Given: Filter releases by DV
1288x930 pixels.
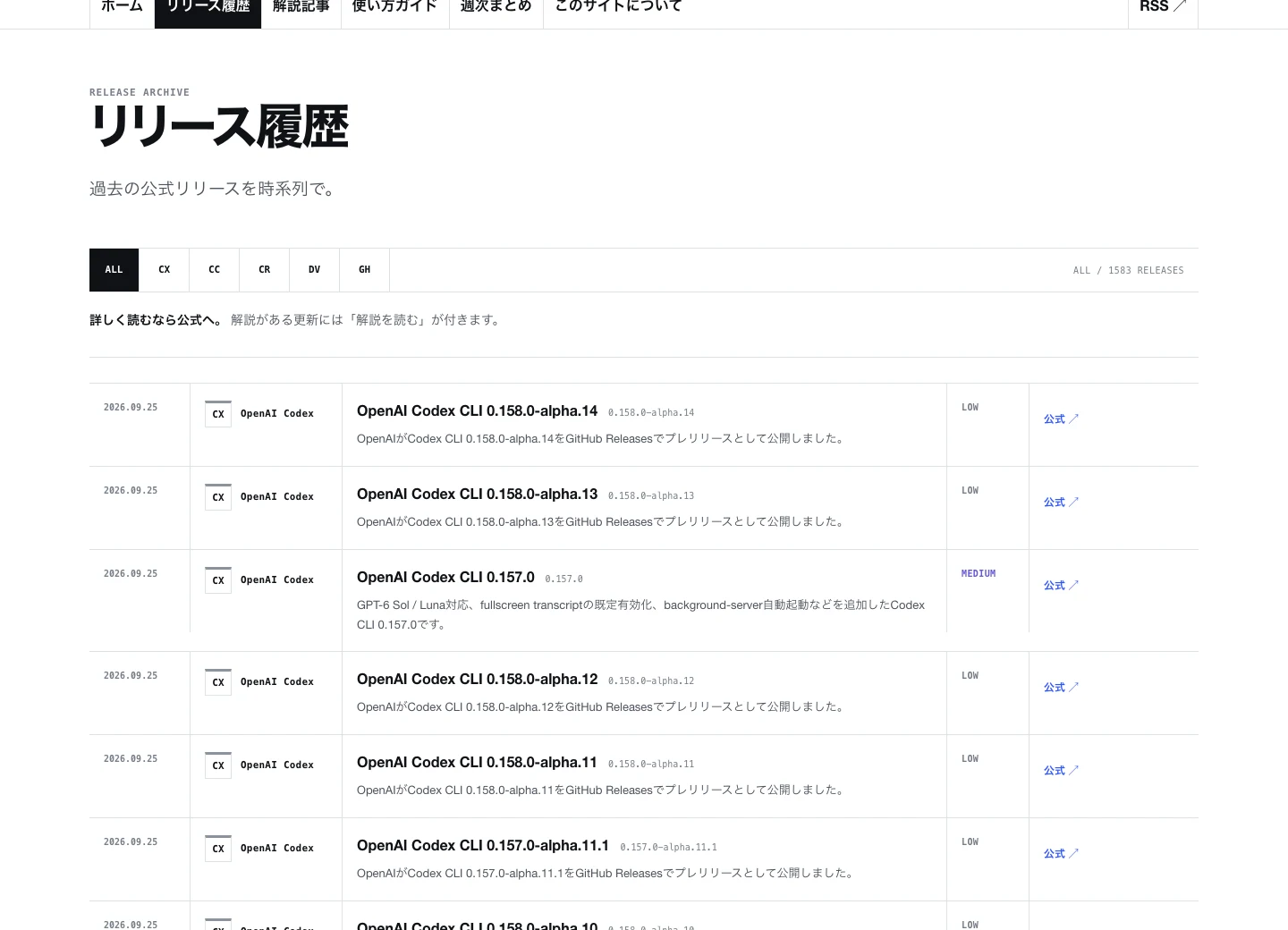Looking at the screenshot, I should point(315,270).
